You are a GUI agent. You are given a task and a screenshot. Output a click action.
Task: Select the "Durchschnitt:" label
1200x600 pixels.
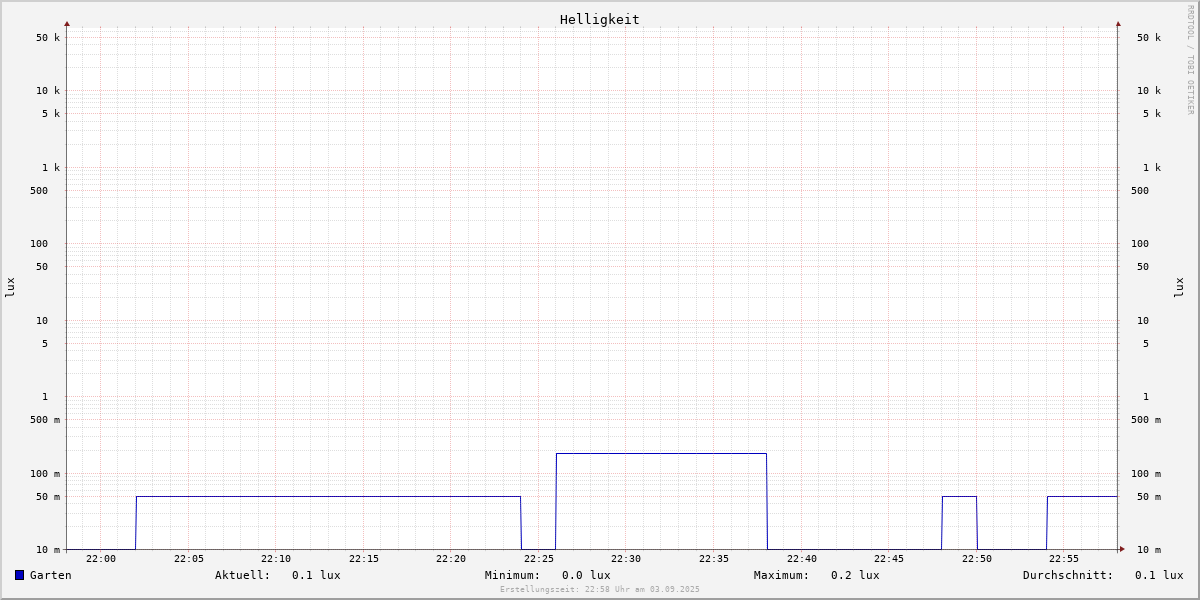pos(1068,575)
